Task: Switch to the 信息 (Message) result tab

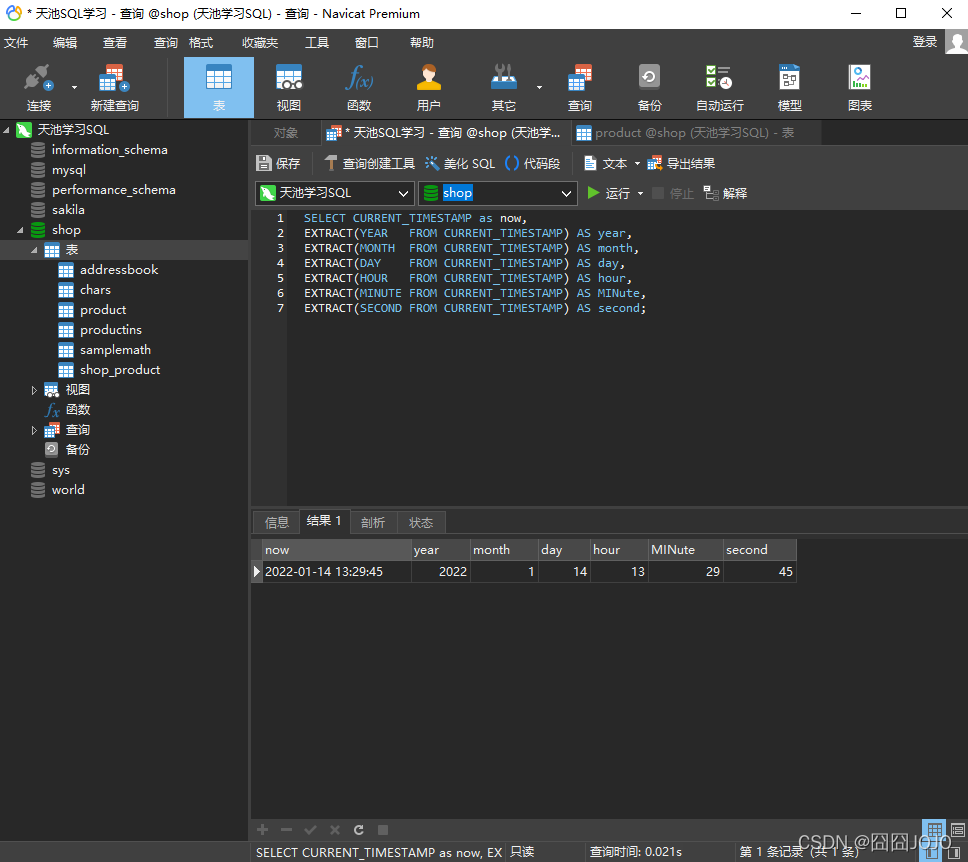Action: coord(277,522)
